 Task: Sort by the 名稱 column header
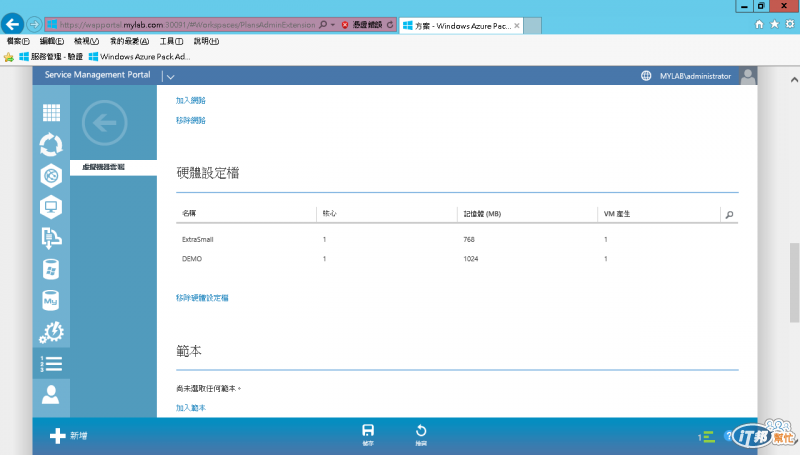[189, 213]
